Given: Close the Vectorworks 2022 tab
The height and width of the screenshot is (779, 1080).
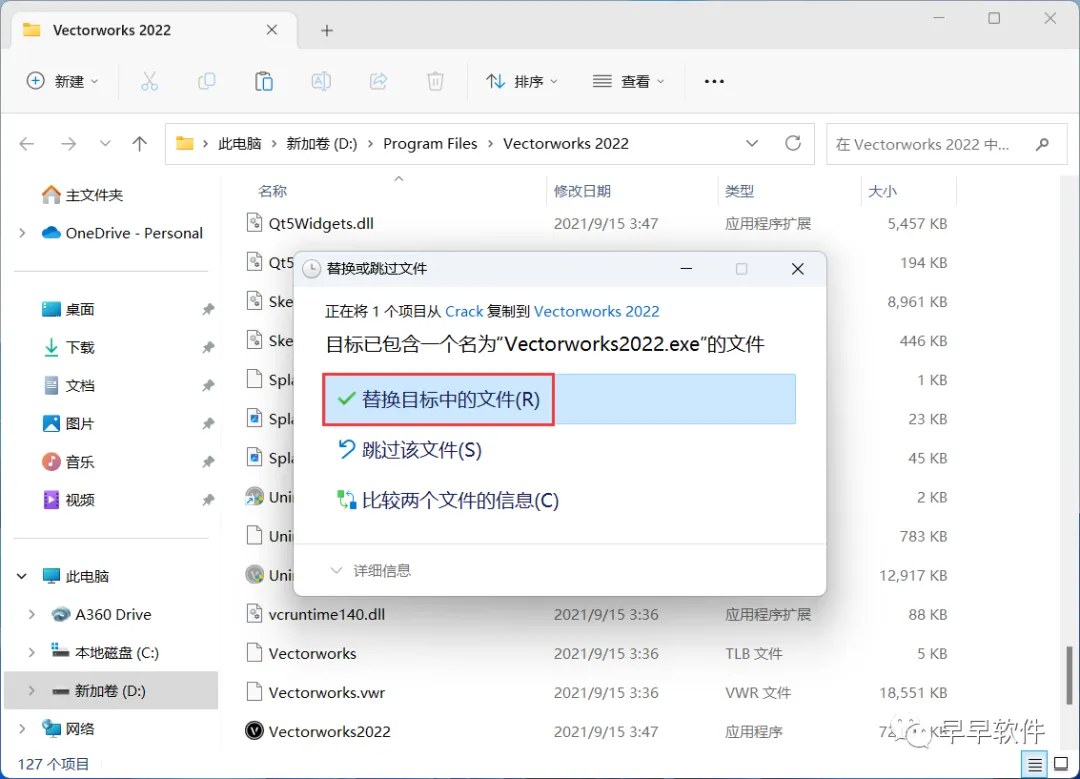Looking at the screenshot, I should pos(272,30).
